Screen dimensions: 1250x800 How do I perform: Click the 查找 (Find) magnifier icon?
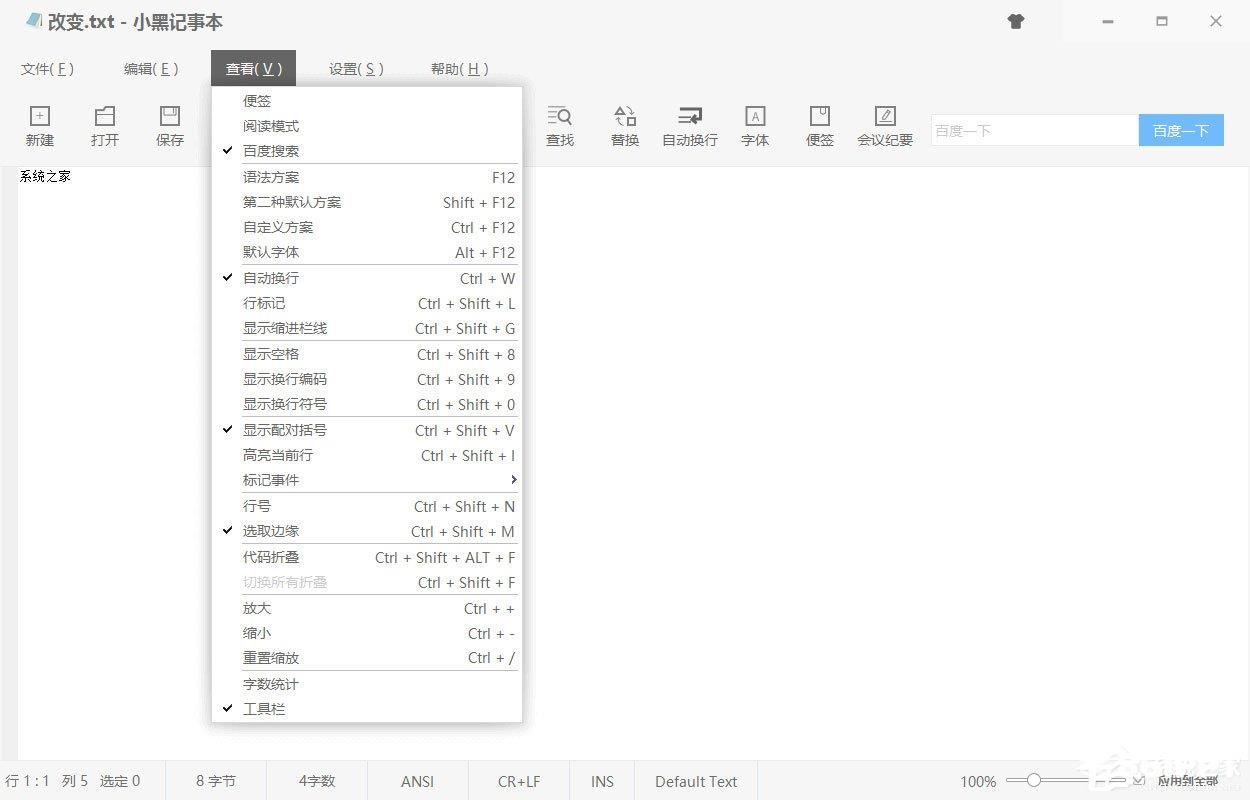(x=560, y=116)
